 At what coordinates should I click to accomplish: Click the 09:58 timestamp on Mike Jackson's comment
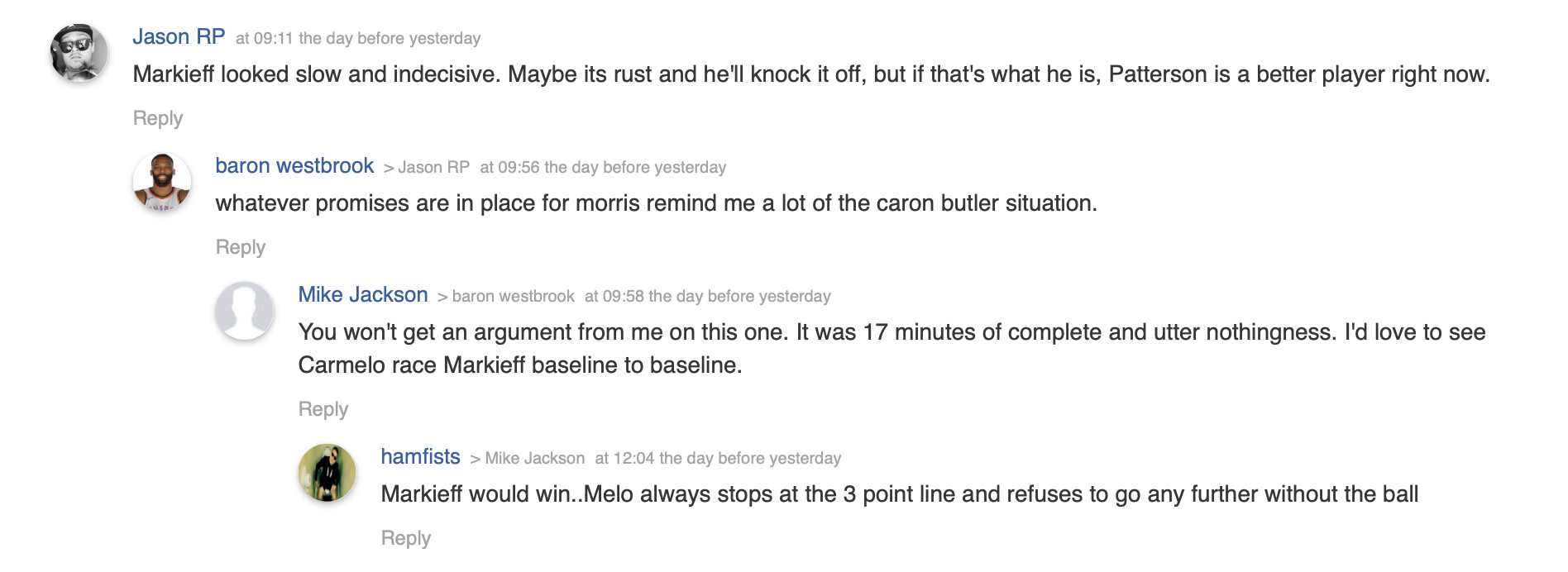point(707,297)
